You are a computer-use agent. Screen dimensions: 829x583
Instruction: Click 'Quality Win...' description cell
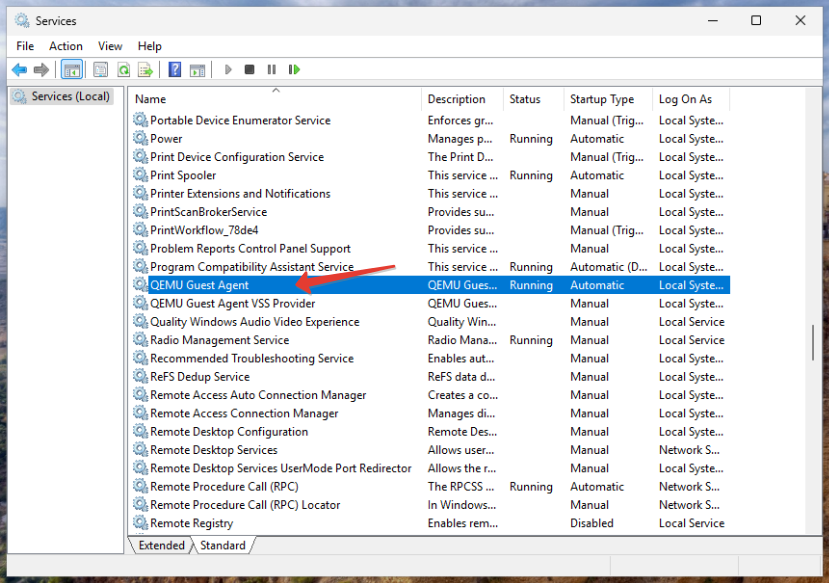coord(462,322)
